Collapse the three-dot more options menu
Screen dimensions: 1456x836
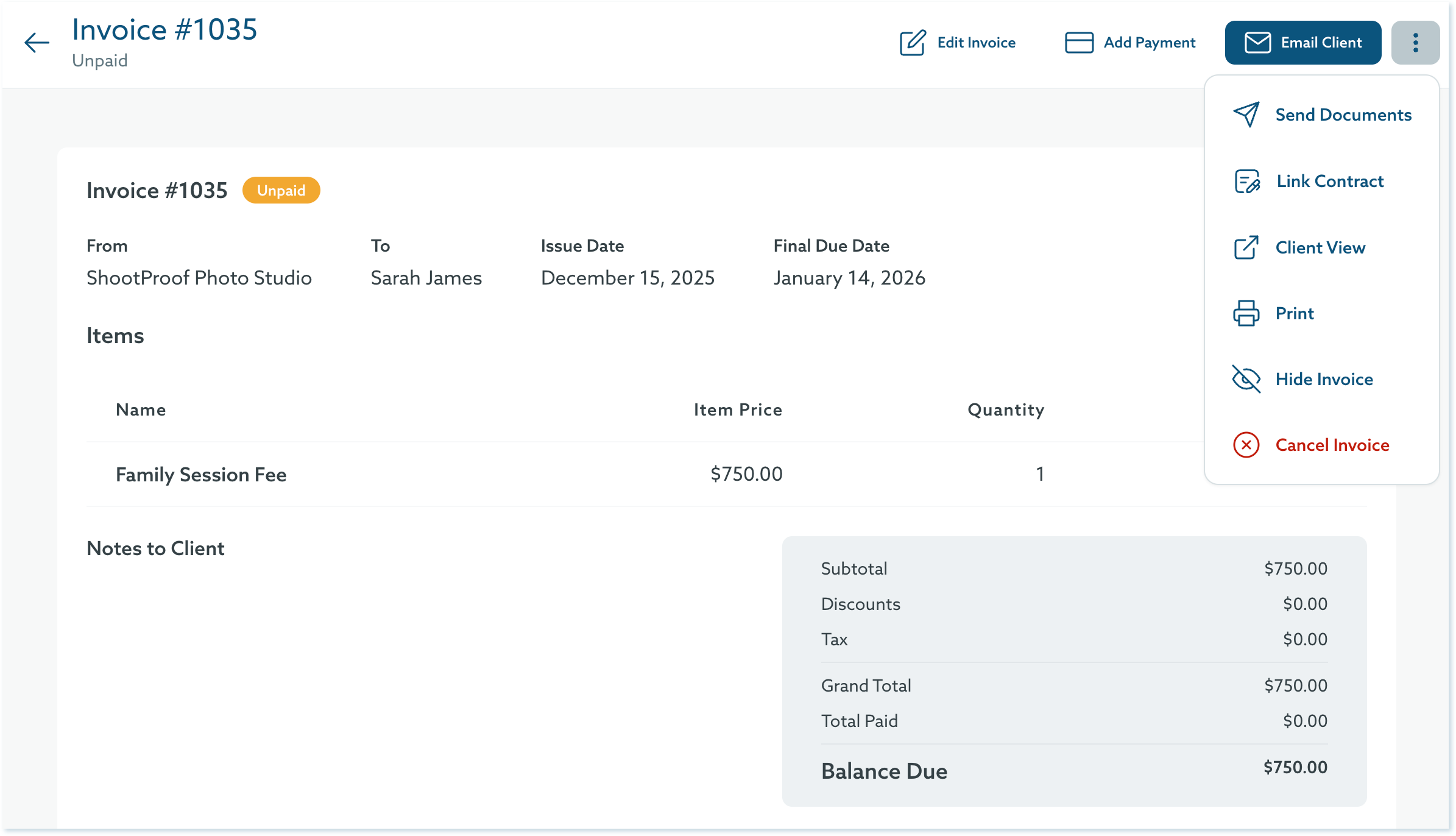pos(1415,43)
